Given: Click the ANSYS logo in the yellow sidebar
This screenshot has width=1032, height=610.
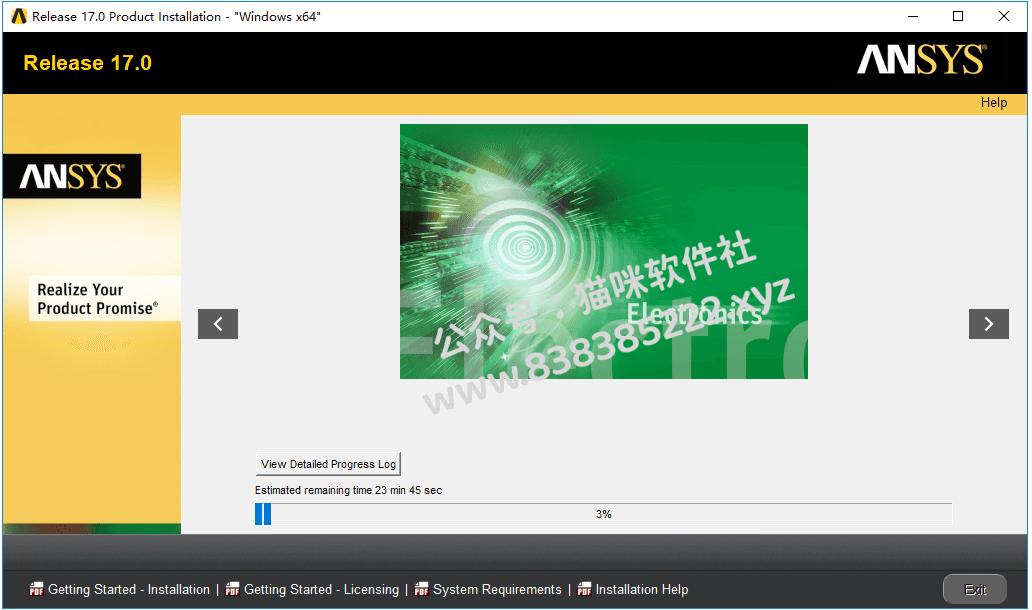Looking at the screenshot, I should click(x=72, y=176).
